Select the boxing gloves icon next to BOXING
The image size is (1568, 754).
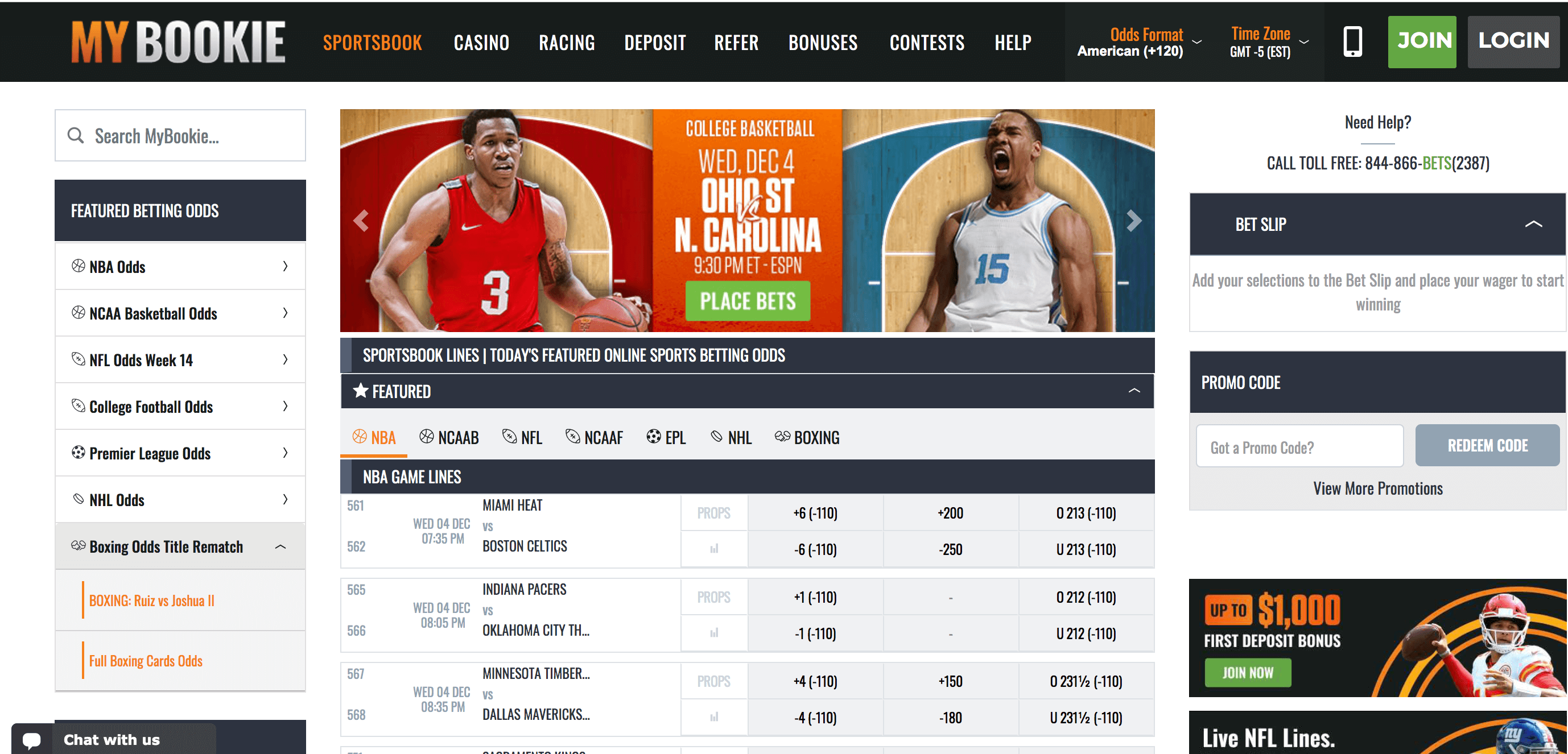[782, 437]
